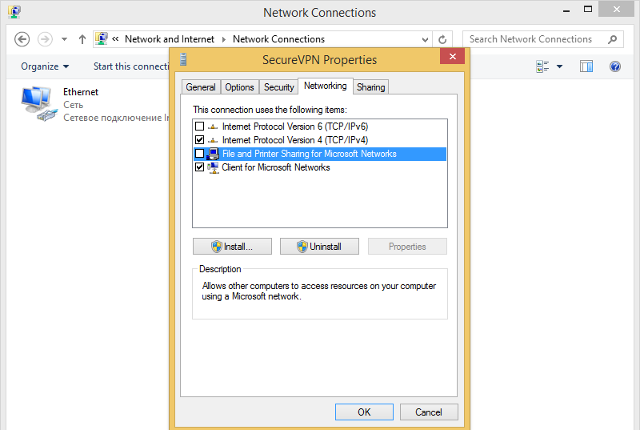The width and height of the screenshot is (640, 430).
Task: Click the TCP/IPv4 protocol icon
Action: (x=213, y=140)
